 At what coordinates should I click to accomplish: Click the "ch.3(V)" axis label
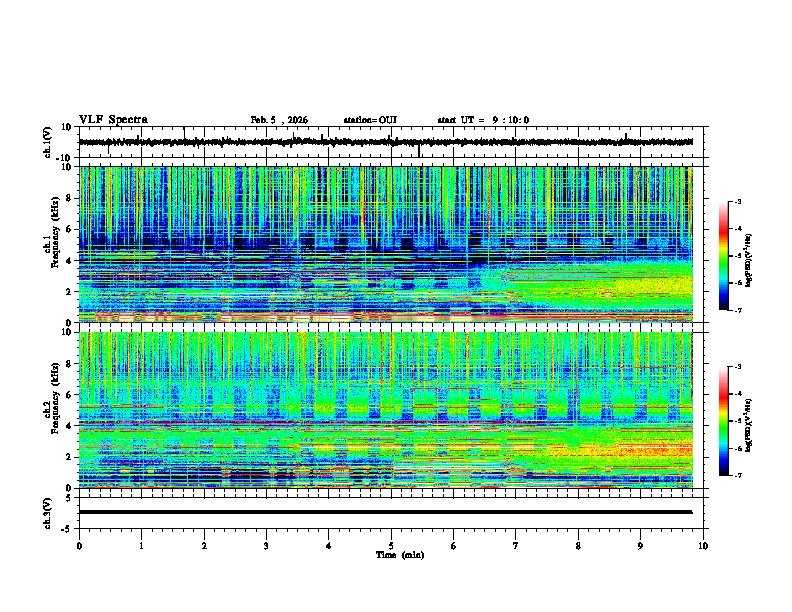[48, 514]
